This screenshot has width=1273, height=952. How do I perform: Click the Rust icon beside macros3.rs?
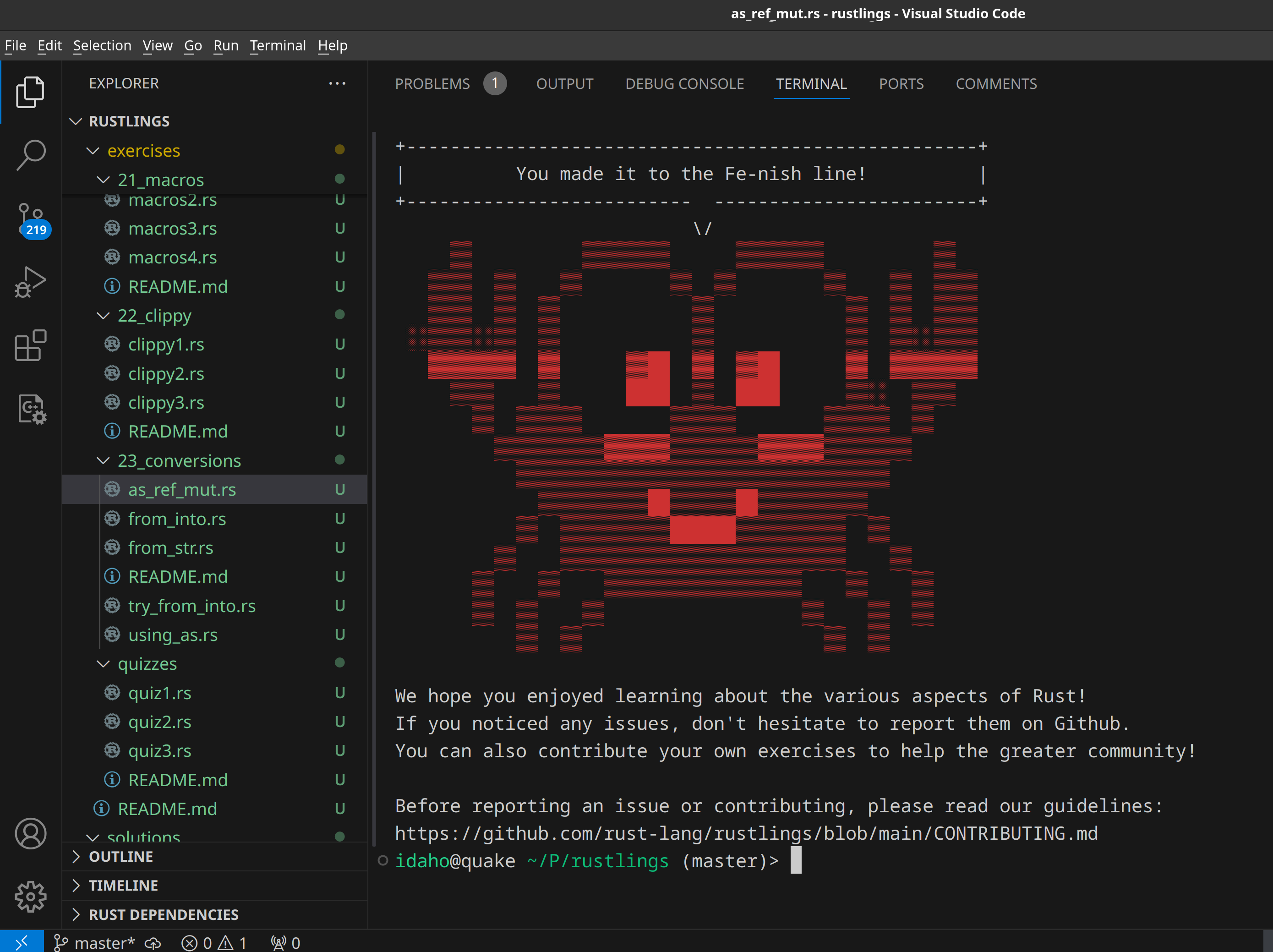(x=112, y=228)
